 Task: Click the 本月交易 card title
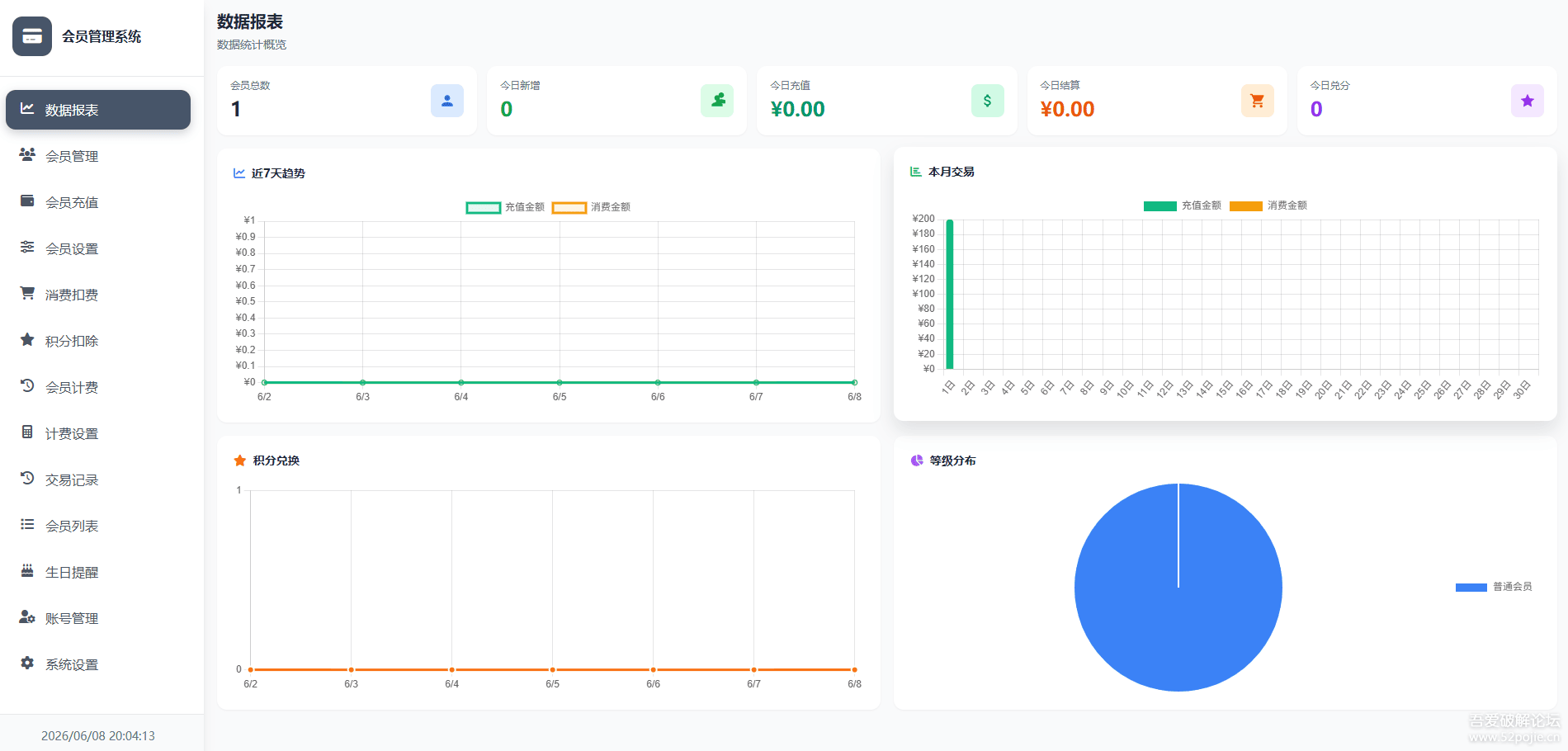[x=952, y=172]
